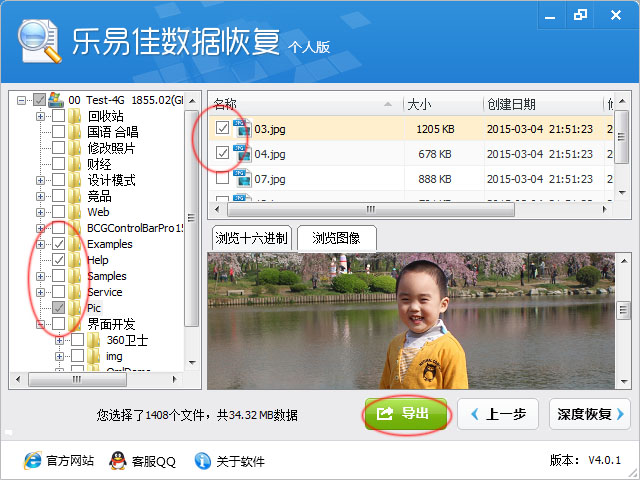Click the folder icon of 修改照片
Image resolution: width=640 pixels, height=480 pixels.
point(75,148)
